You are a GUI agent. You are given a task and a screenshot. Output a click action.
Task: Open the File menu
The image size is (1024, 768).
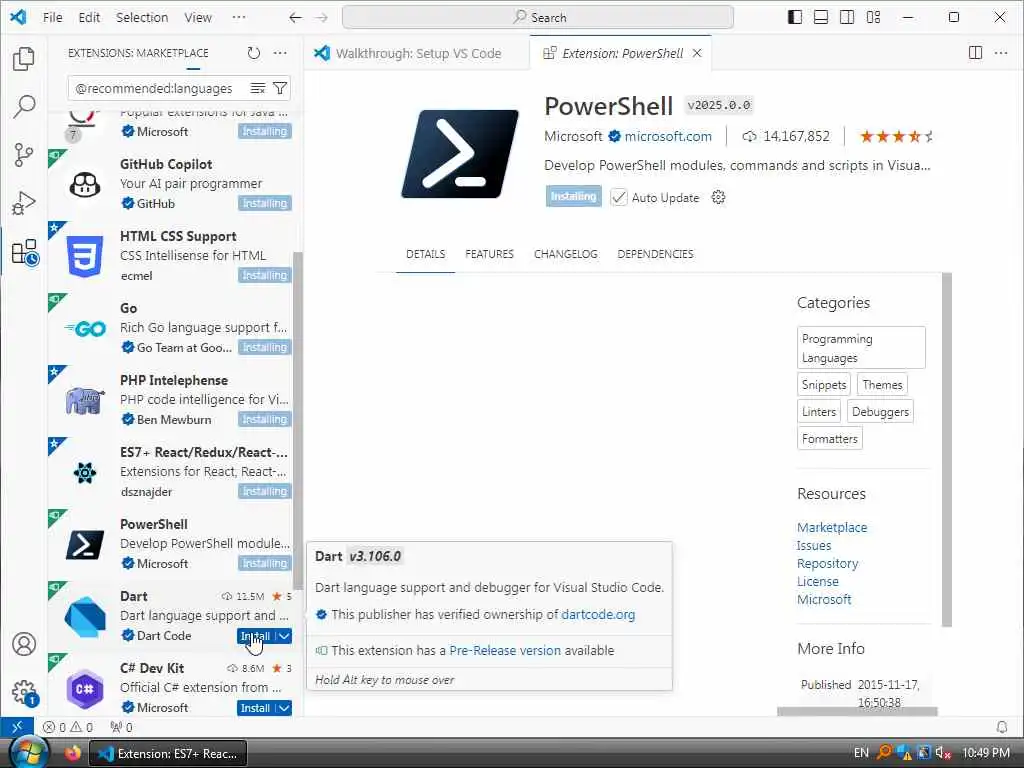(52, 18)
